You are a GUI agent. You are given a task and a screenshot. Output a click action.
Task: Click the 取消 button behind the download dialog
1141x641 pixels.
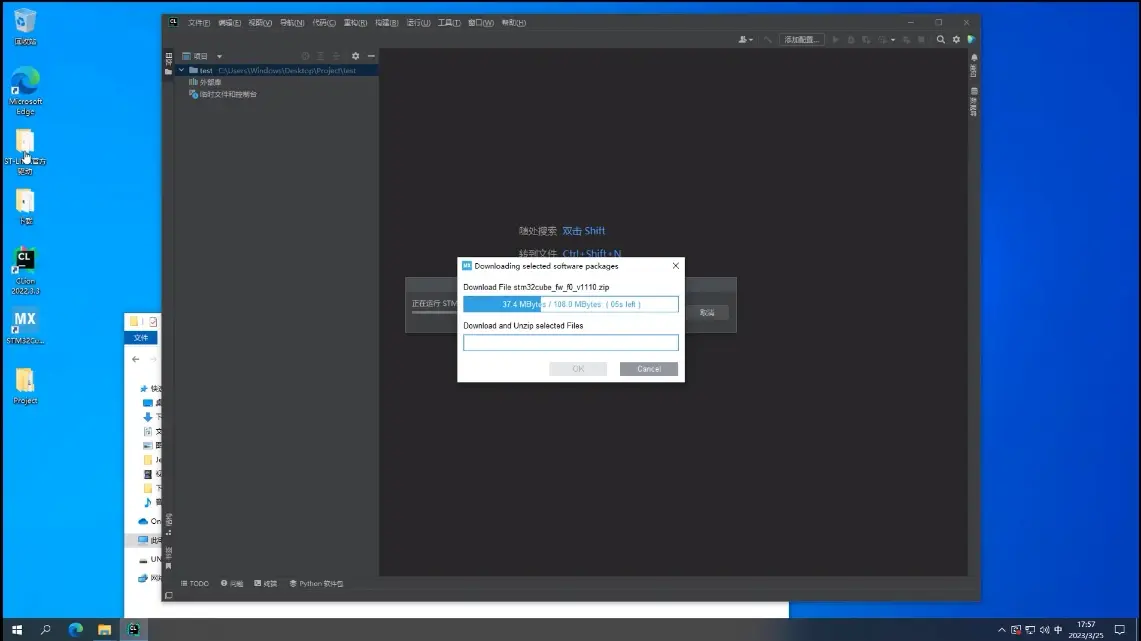click(707, 313)
